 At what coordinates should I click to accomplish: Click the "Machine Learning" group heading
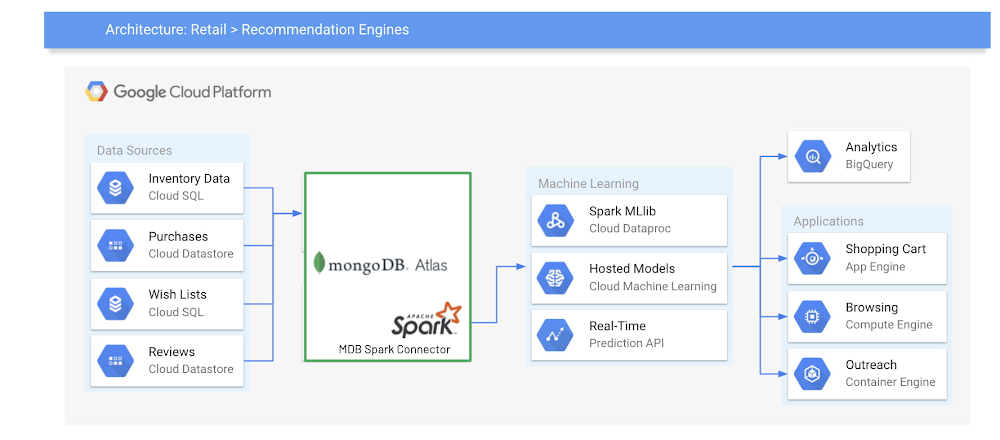click(588, 184)
